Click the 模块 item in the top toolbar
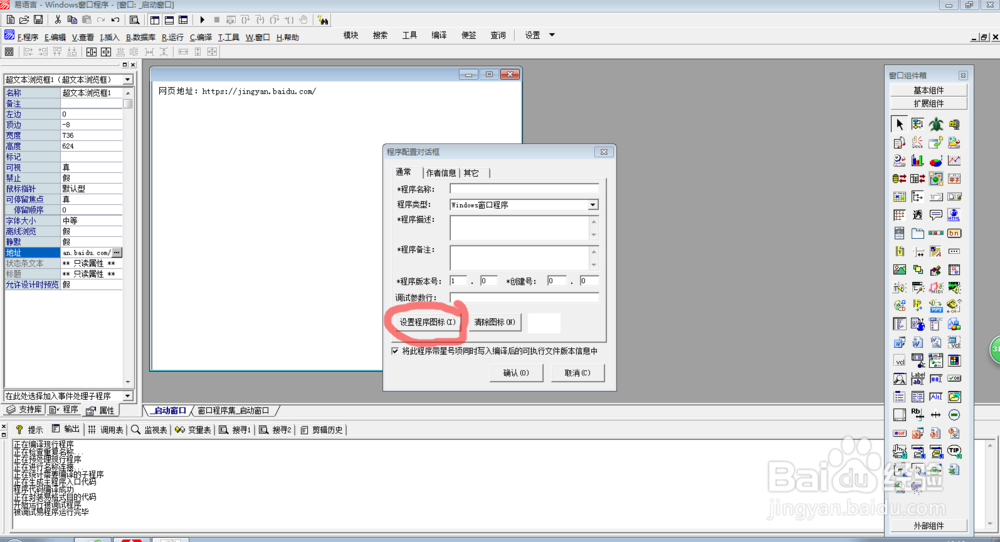The image size is (1000, 542). (351, 35)
